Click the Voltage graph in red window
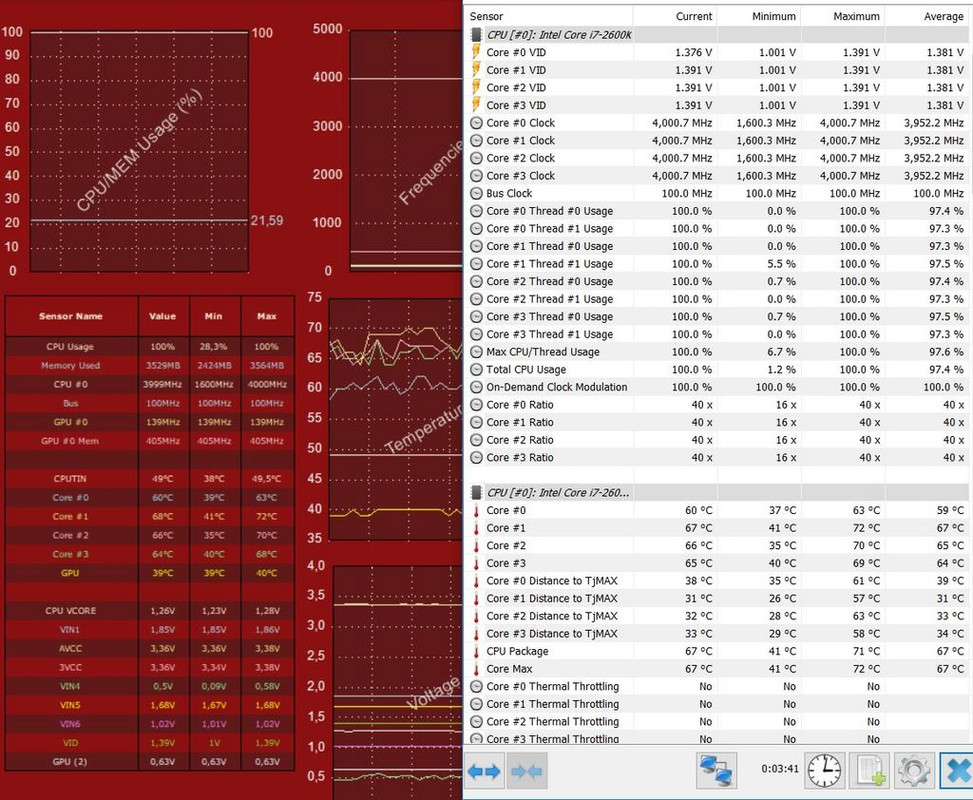This screenshot has width=973, height=800. pos(398,683)
